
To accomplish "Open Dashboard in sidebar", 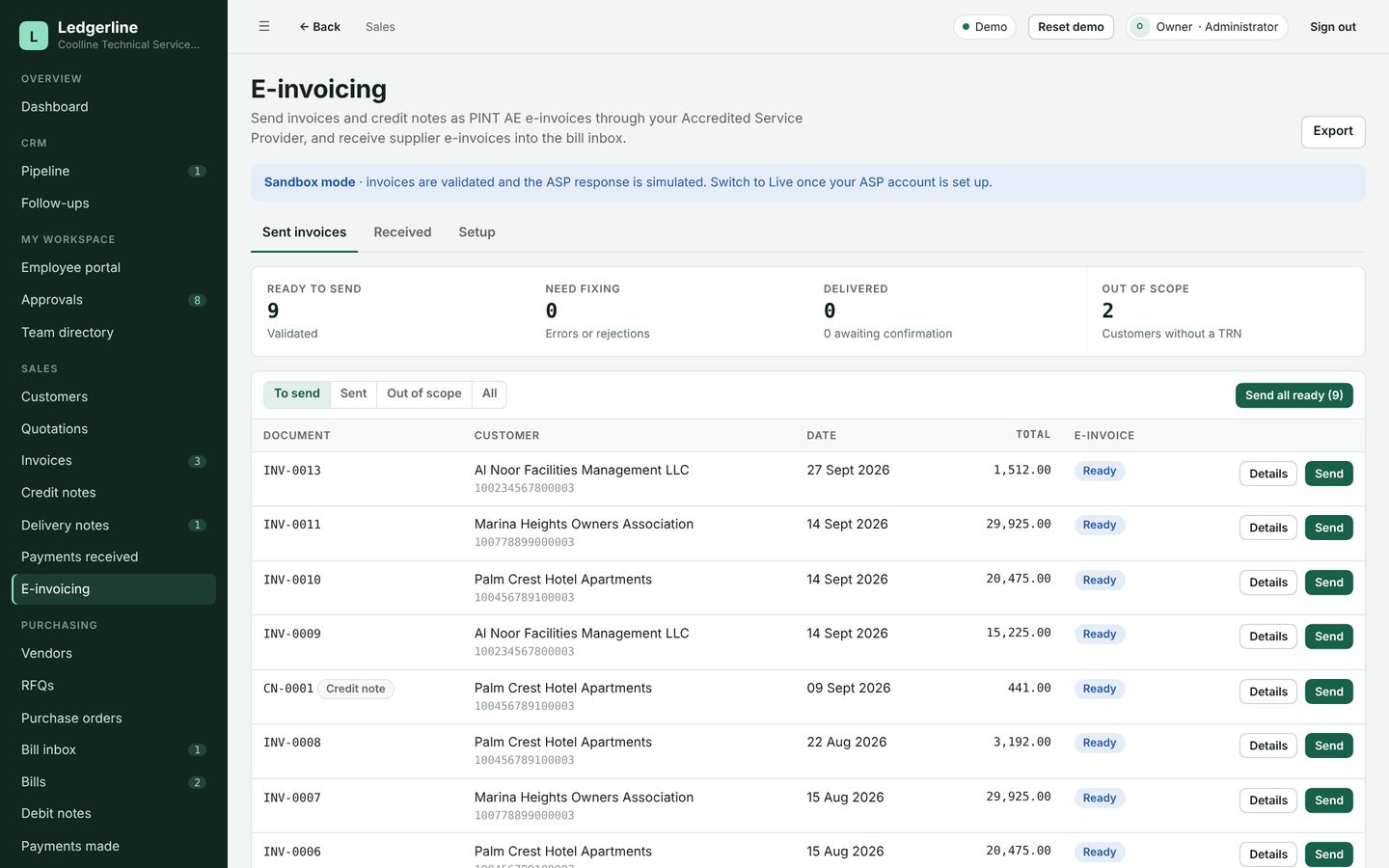I will click(x=114, y=107).
